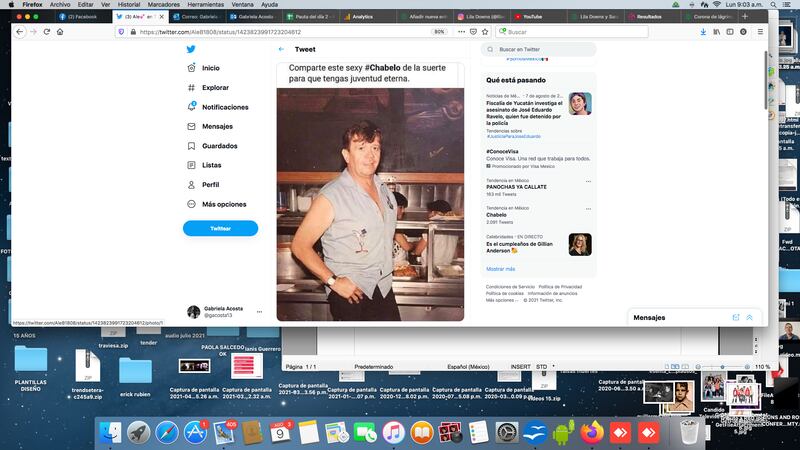
Task: Click the Firefox back navigation arrow
Action: pyautogui.click(x=20, y=32)
